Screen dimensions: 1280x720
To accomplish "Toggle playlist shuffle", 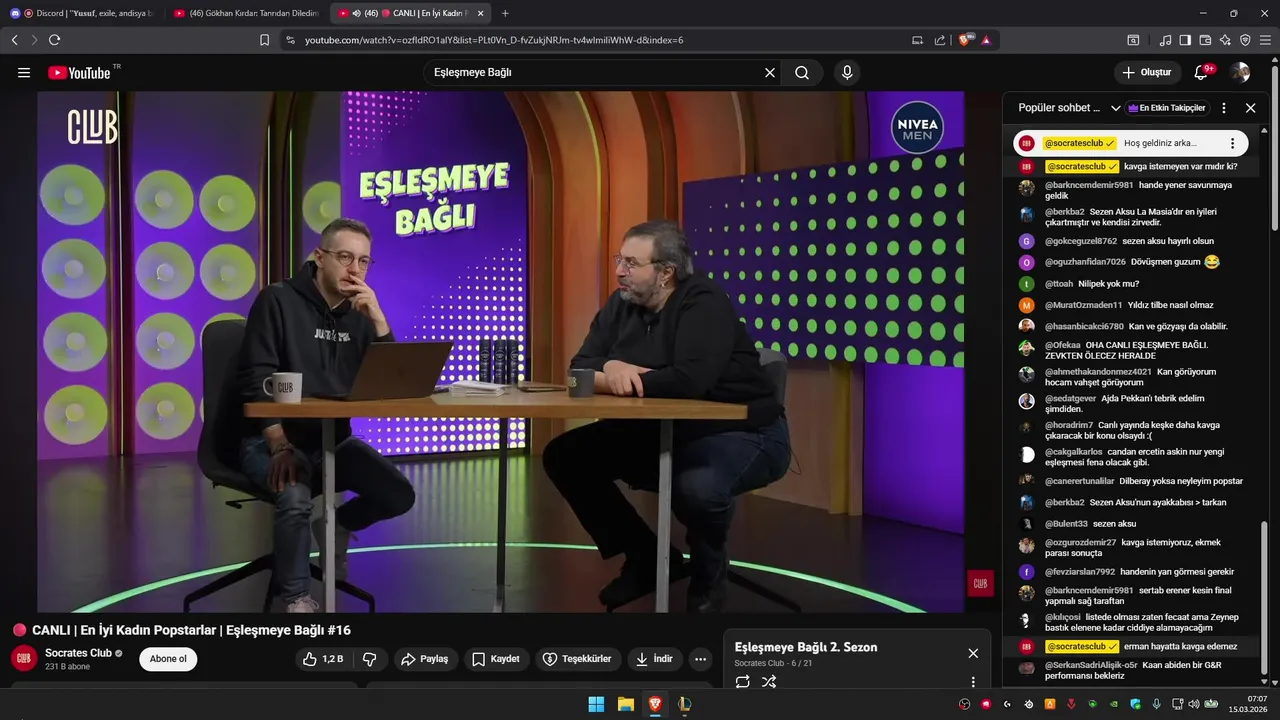I will [768, 682].
